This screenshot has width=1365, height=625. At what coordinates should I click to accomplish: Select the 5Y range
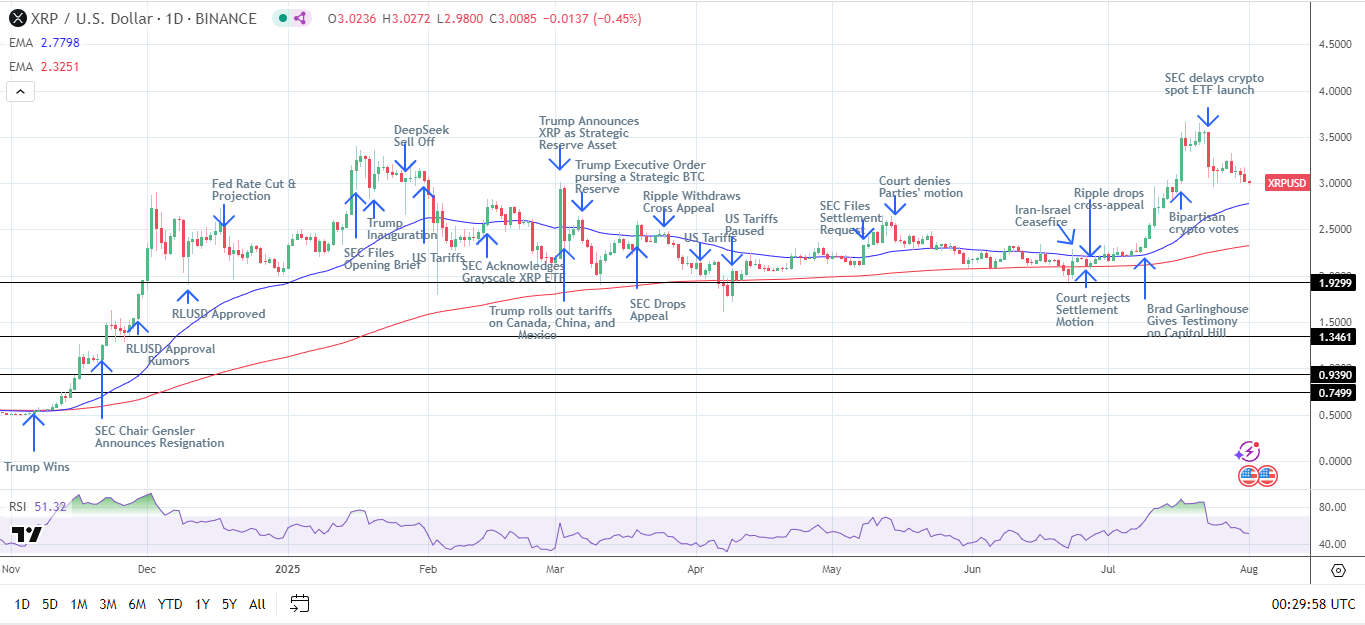[x=229, y=604]
